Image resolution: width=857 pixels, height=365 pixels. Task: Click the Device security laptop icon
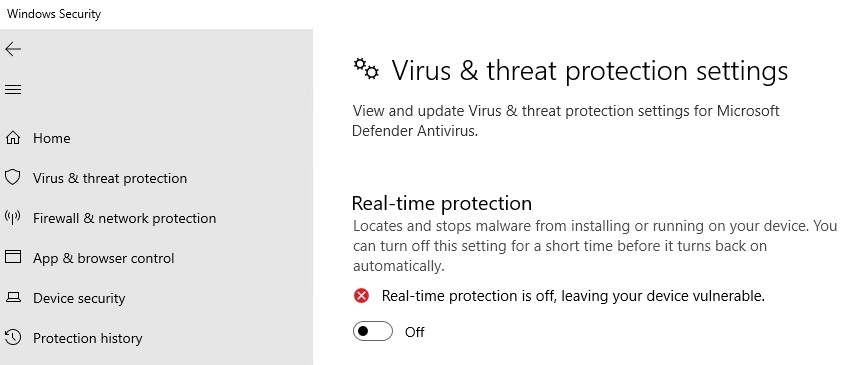tap(13, 298)
